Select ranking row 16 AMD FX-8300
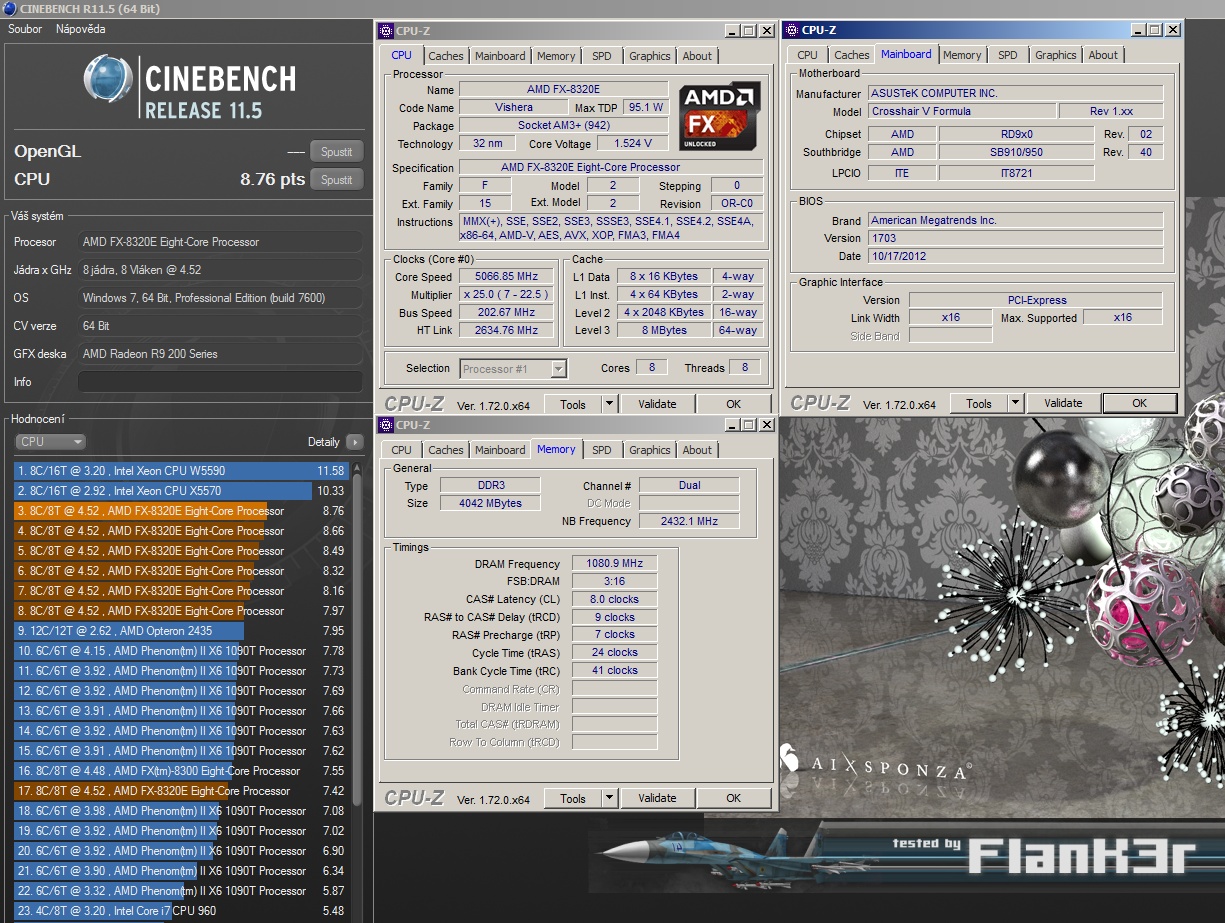The width and height of the screenshot is (1225, 923). click(181, 771)
